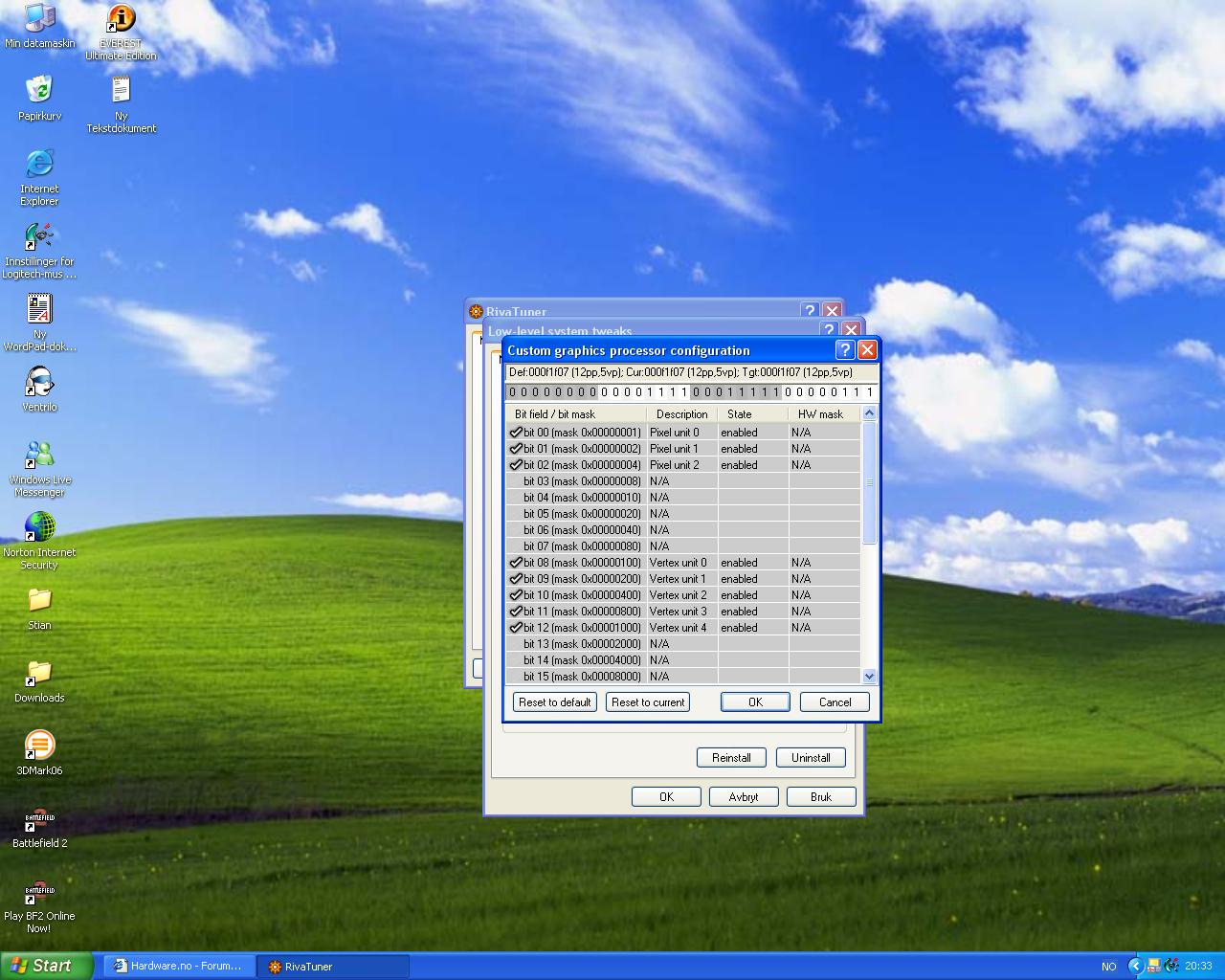1225x980 pixels.
Task: Toggle bit 08 Vertex unit 0 checkbox
Action: 516,563
